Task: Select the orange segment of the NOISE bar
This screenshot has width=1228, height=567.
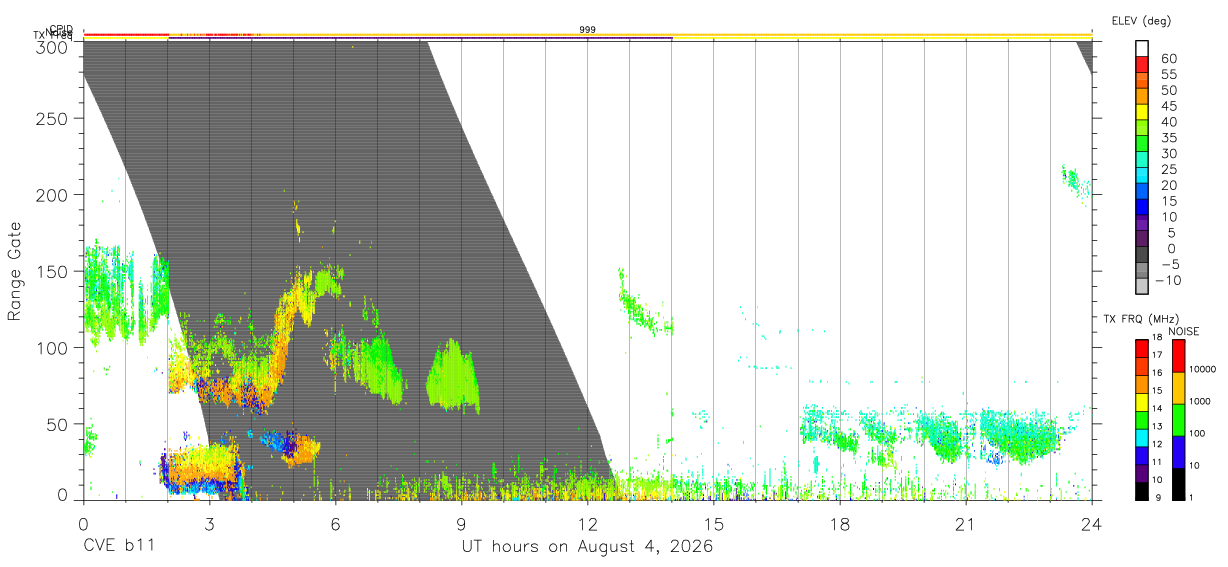Action: [1179, 387]
